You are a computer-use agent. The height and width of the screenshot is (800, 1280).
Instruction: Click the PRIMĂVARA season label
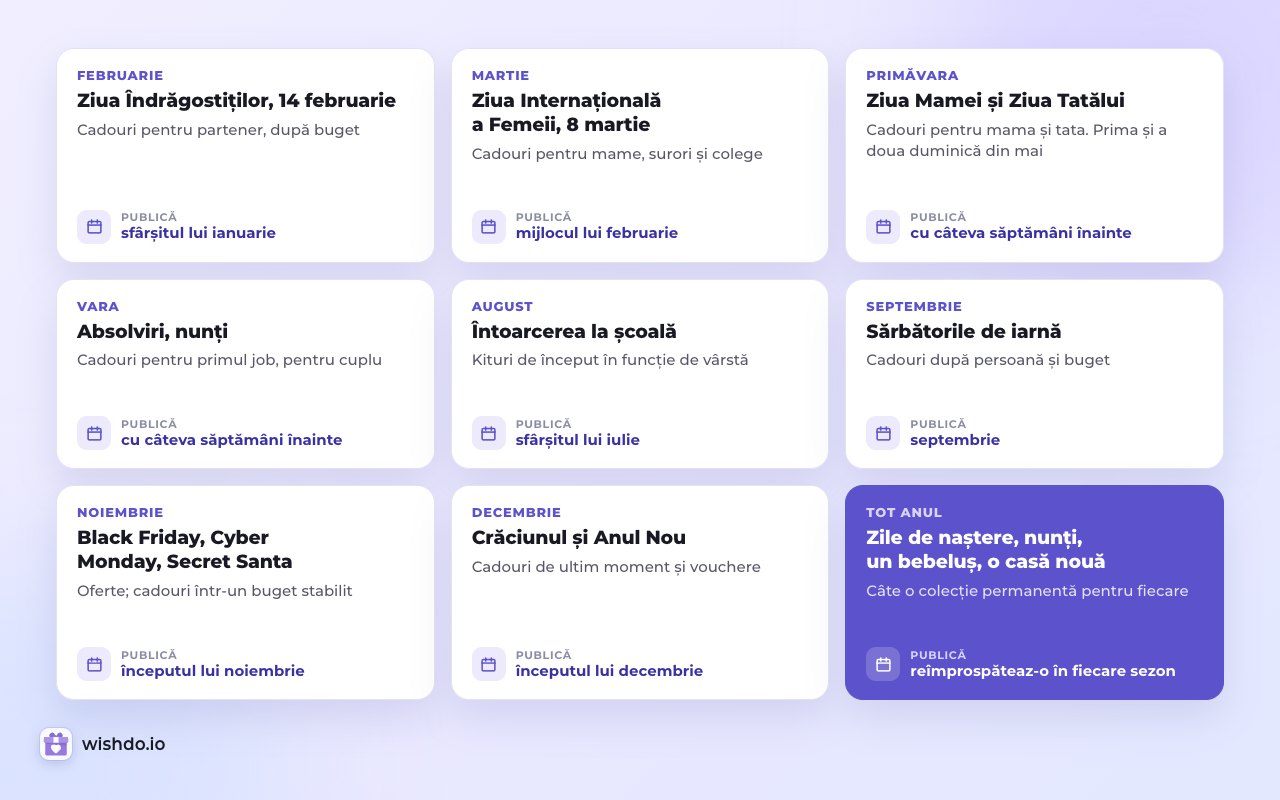click(912, 75)
